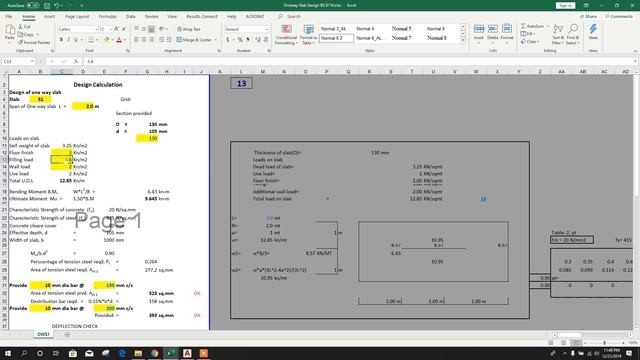Toggle Align Left

[x=137, y=40]
